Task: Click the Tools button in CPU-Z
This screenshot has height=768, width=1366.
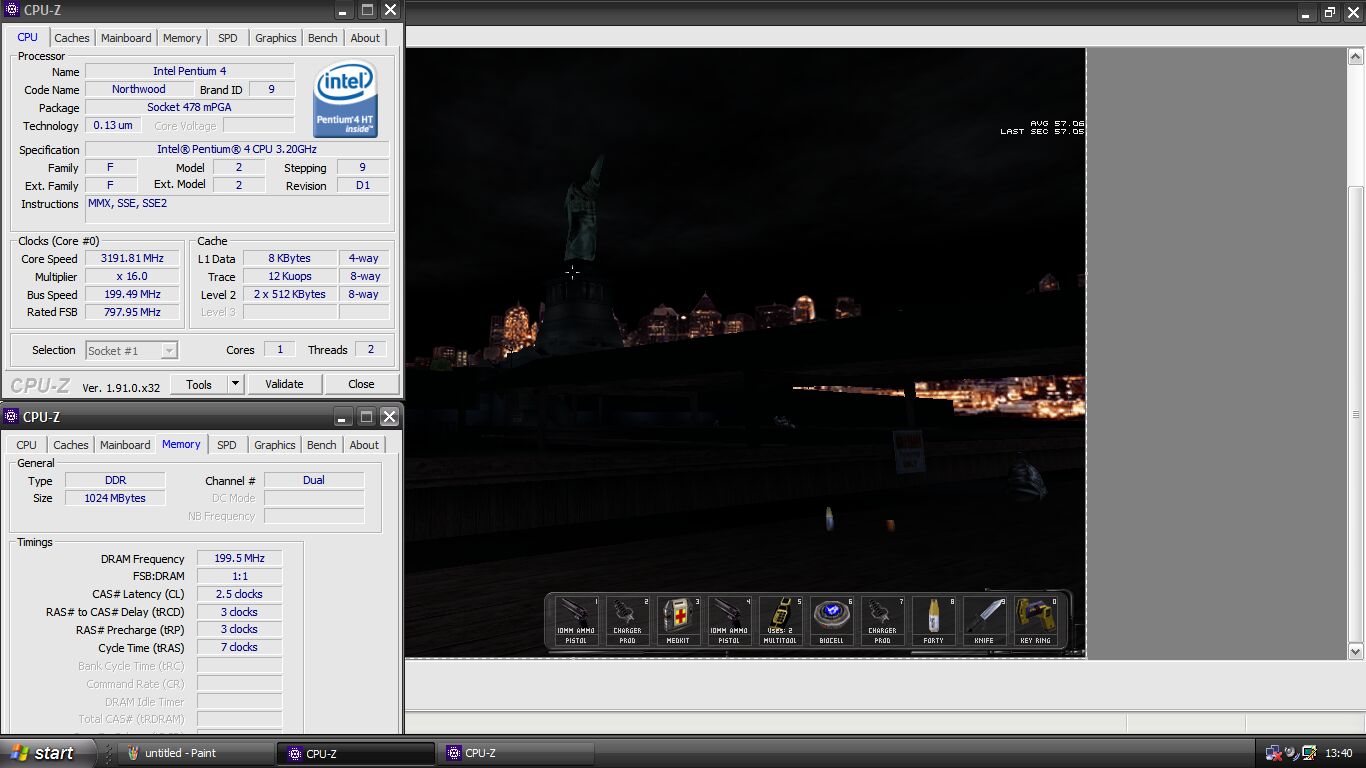Action: point(199,384)
